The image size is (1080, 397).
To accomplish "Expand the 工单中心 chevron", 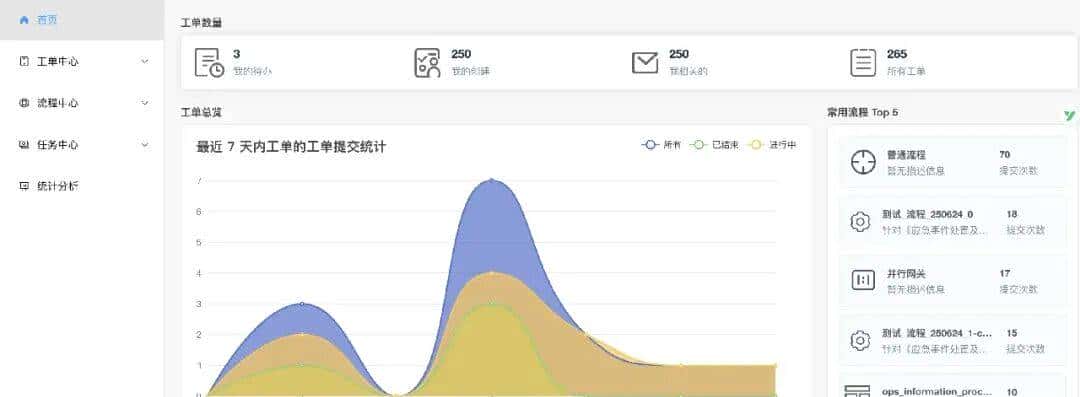I will click(x=145, y=61).
